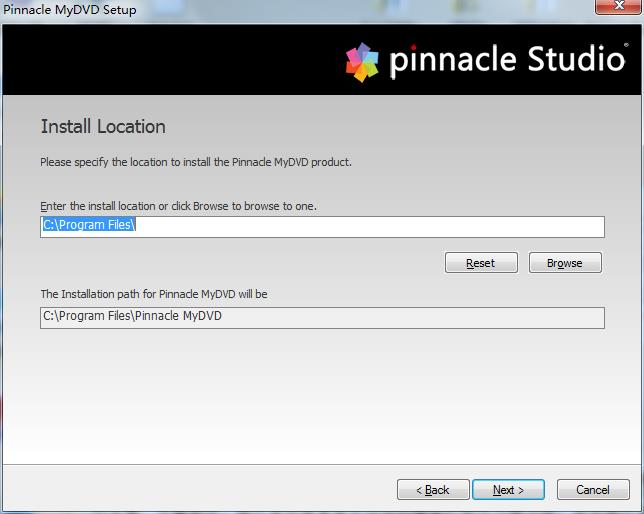
Task: Close the Pinnacle MyDVD Setup window
Action: click(x=619, y=6)
